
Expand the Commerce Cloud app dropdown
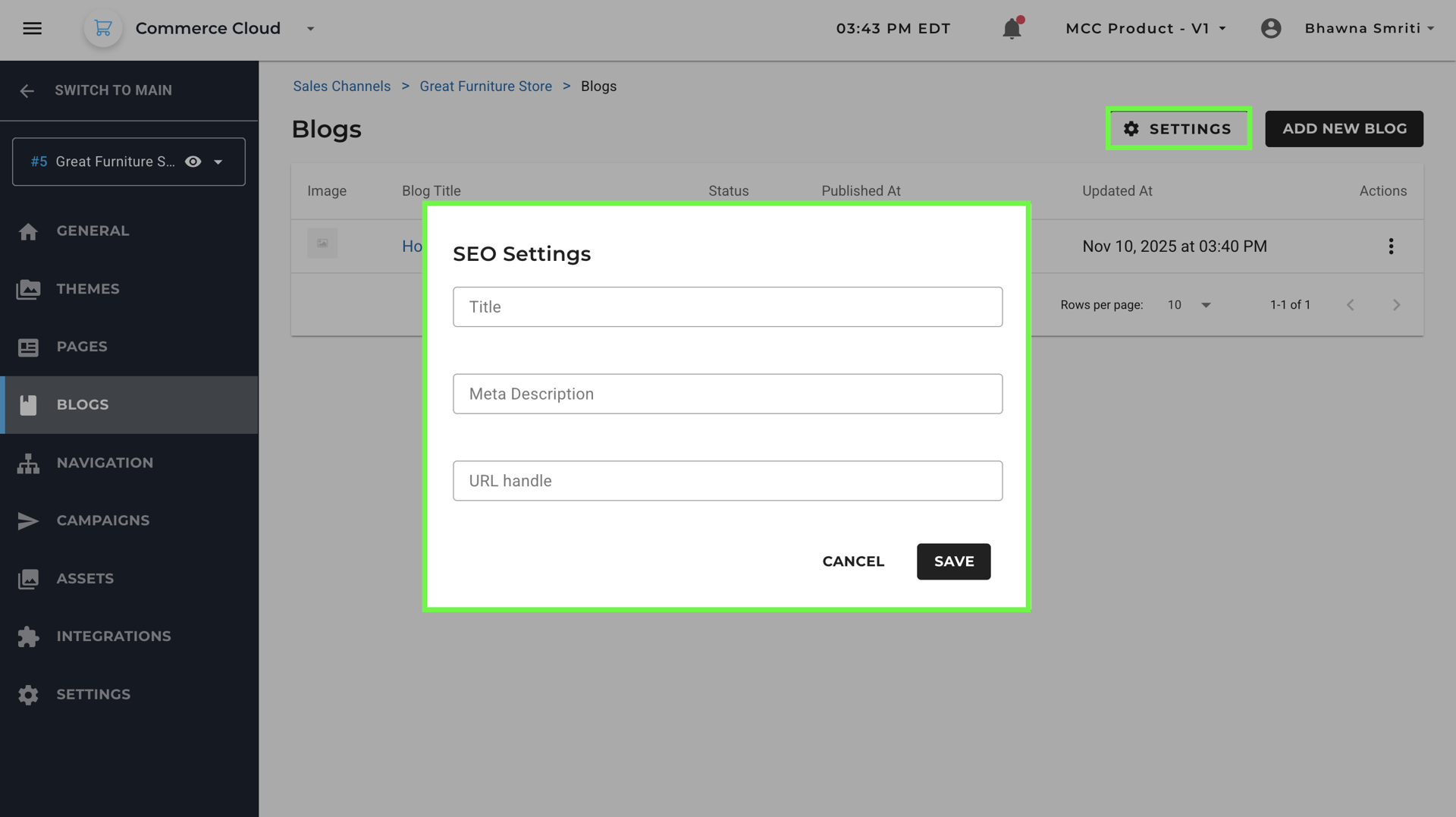click(x=310, y=29)
